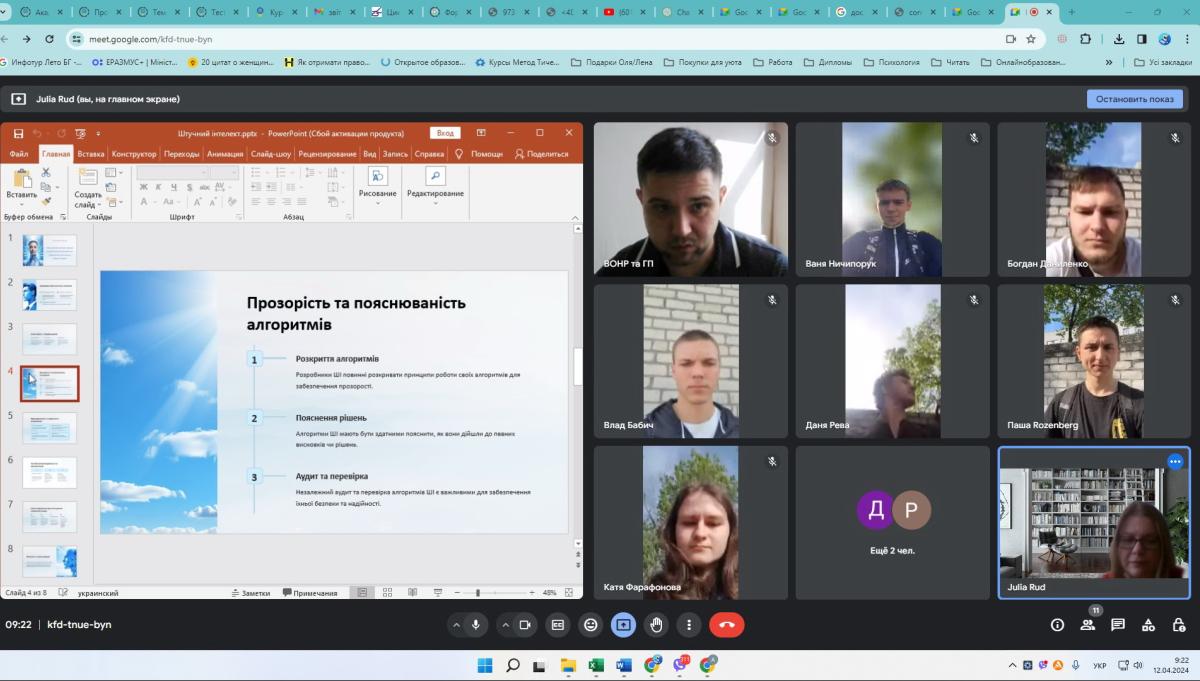End the call with the red hang-up button

point(726,625)
